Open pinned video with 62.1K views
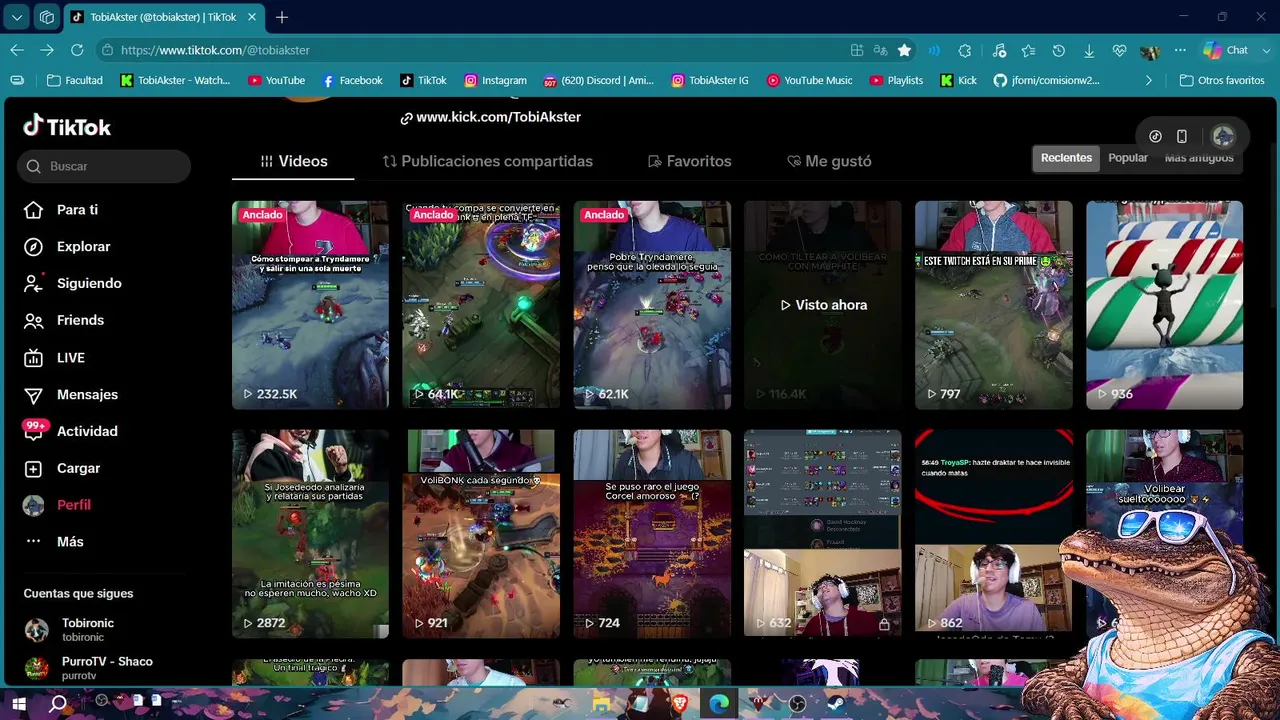This screenshot has height=720, width=1280. coord(652,305)
